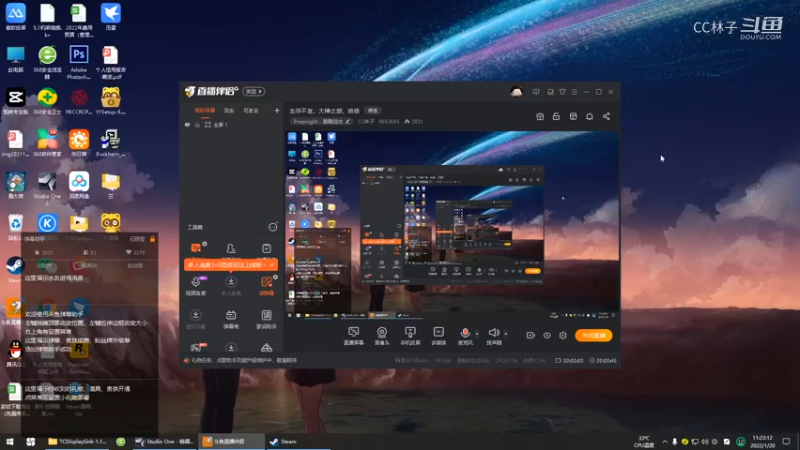Add a multimedia source (多媒体)
The image size is (800, 450).
438,336
